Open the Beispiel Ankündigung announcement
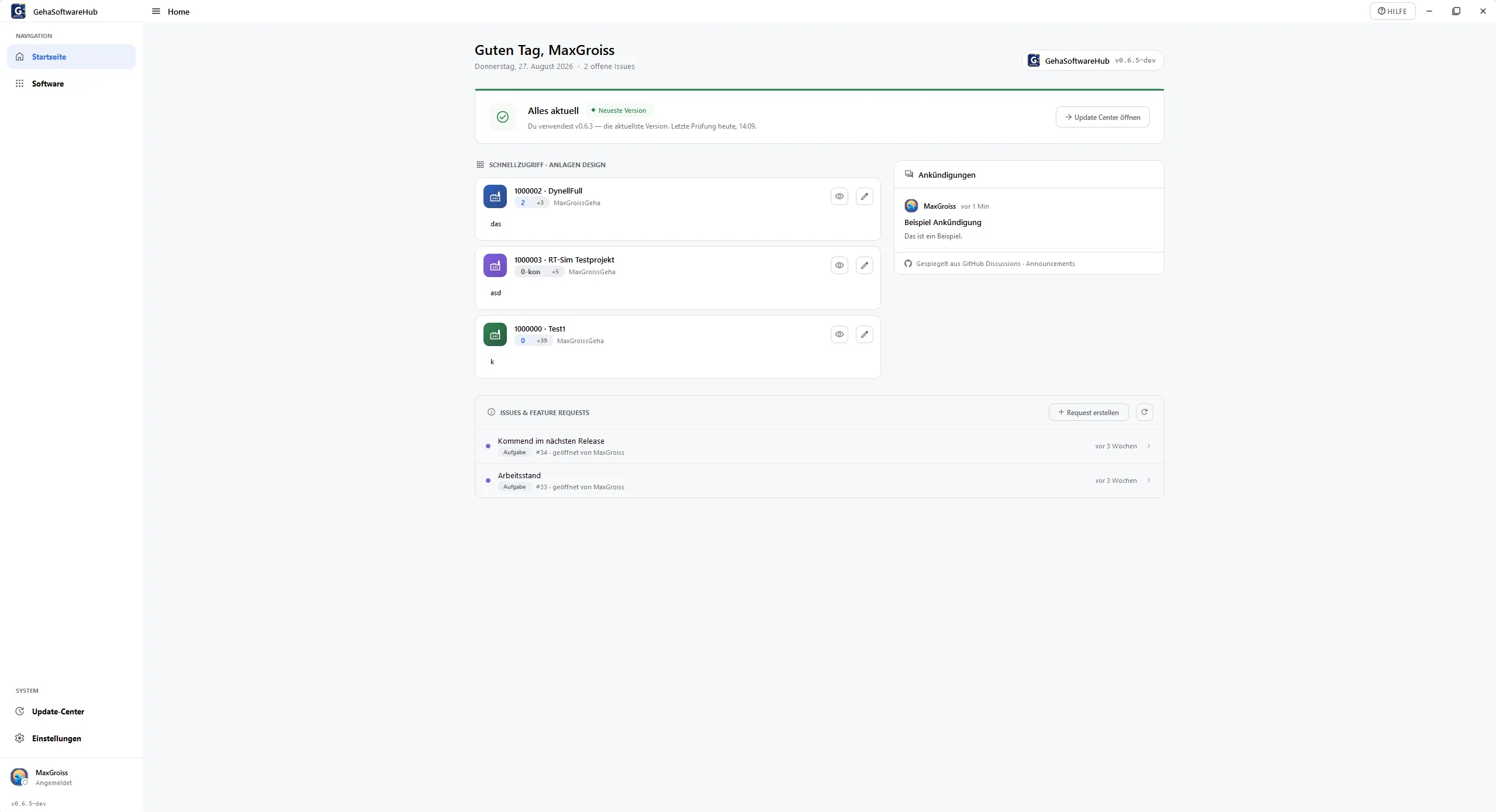 pyautogui.click(x=942, y=222)
